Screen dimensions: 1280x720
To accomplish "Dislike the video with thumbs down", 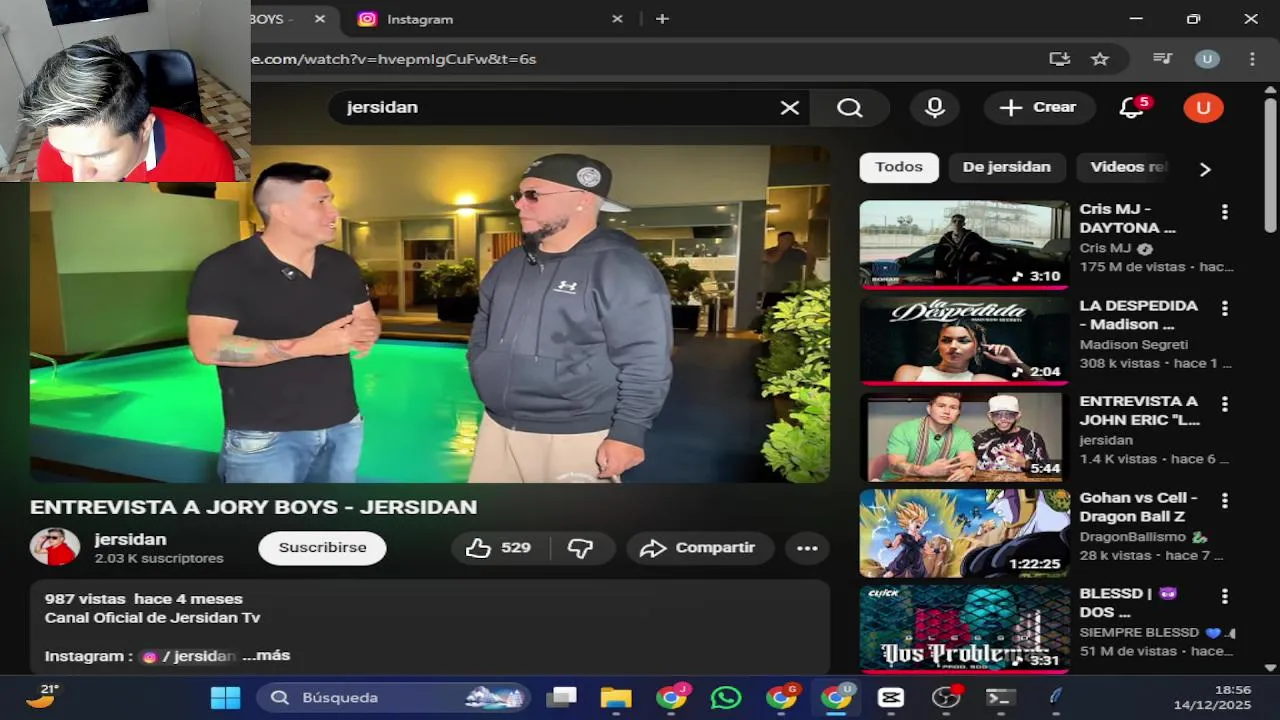I will [580, 548].
